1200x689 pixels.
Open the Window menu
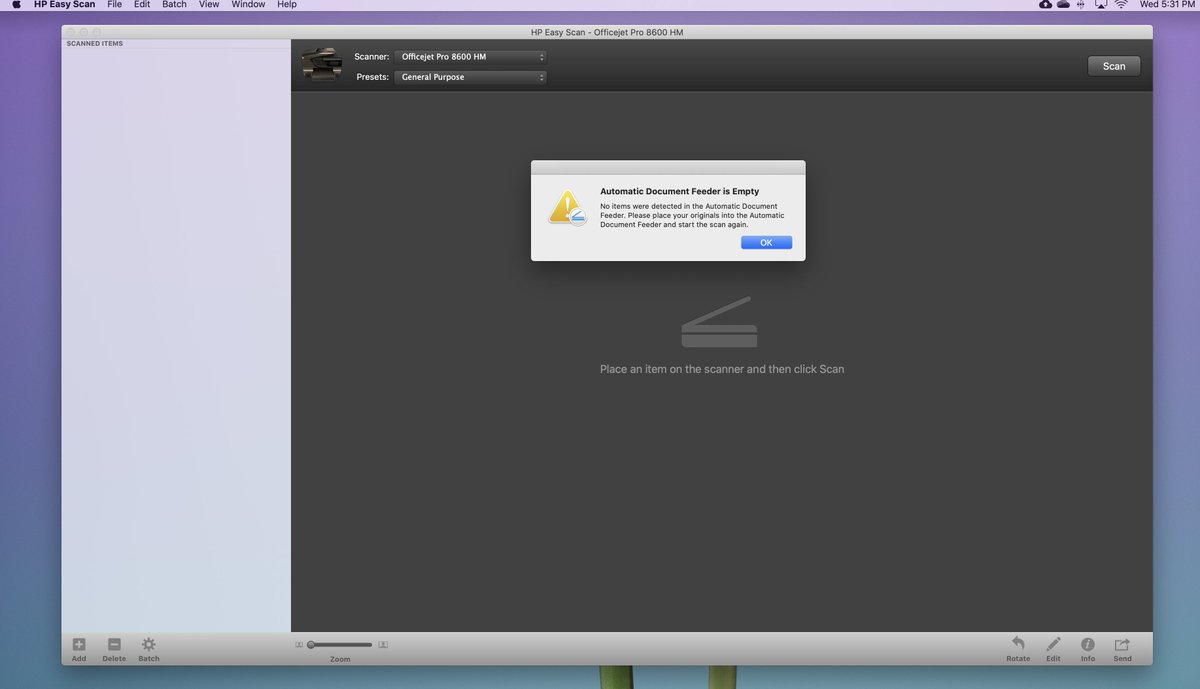(248, 5)
